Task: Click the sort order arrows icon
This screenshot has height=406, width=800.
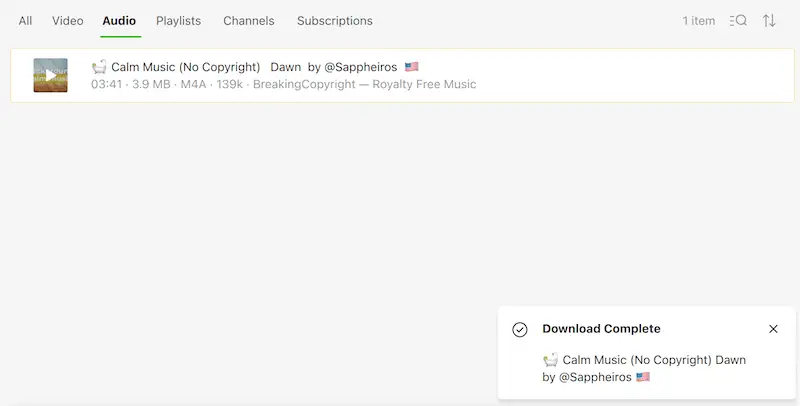Action: tap(769, 21)
